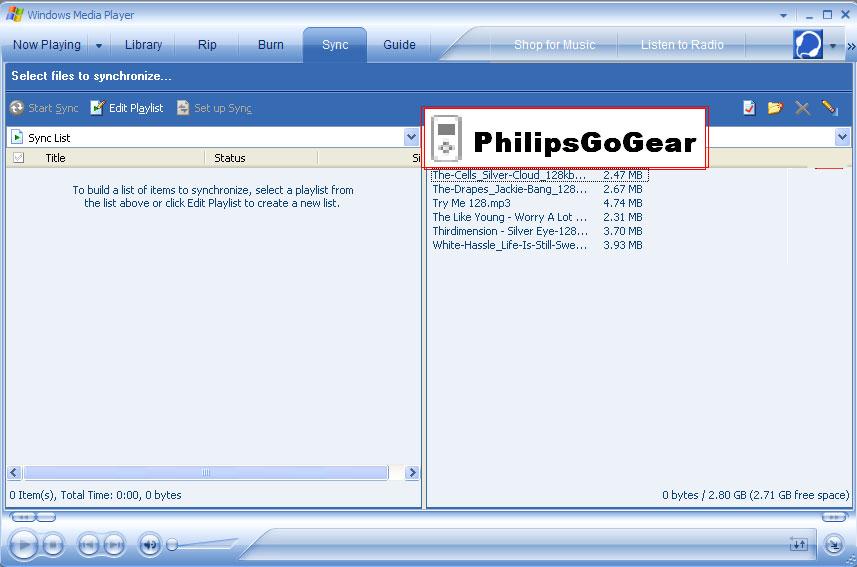
Task: Click the Start Sync toolbar button
Action: (44, 108)
